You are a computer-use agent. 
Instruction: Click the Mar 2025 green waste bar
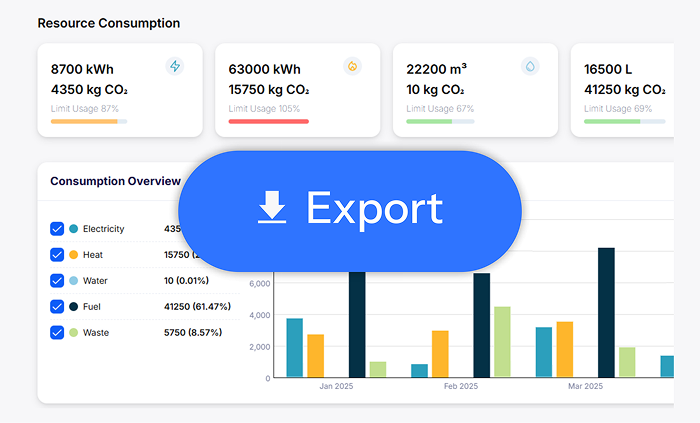pos(627,362)
